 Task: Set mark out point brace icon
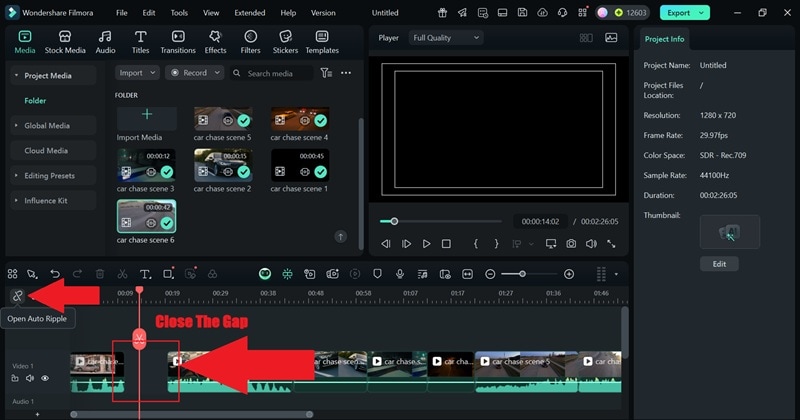point(496,244)
